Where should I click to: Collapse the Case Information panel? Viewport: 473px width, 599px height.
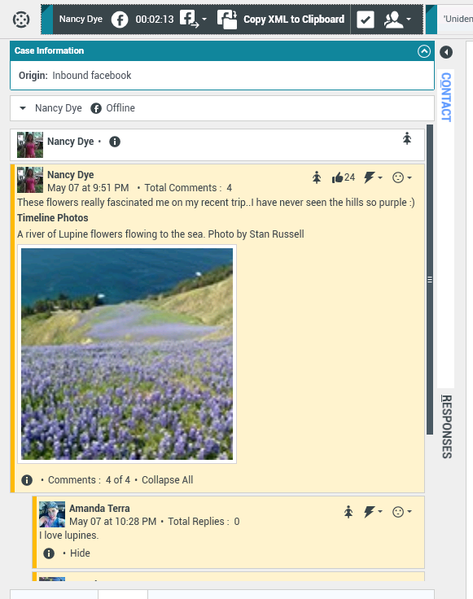pyautogui.click(x=424, y=51)
